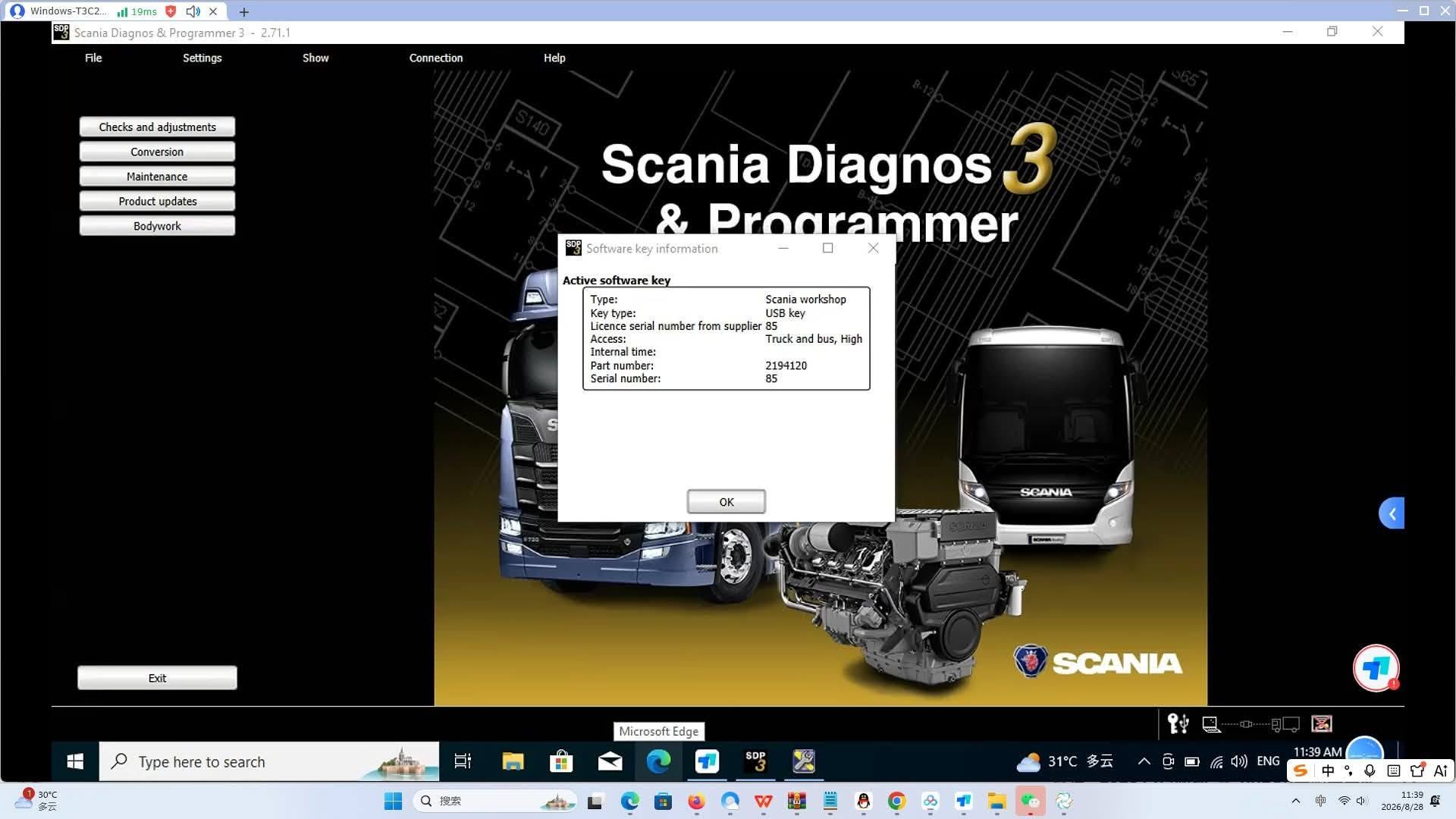Open Task View on remote taskbar
The image size is (1456, 819).
[x=463, y=761]
